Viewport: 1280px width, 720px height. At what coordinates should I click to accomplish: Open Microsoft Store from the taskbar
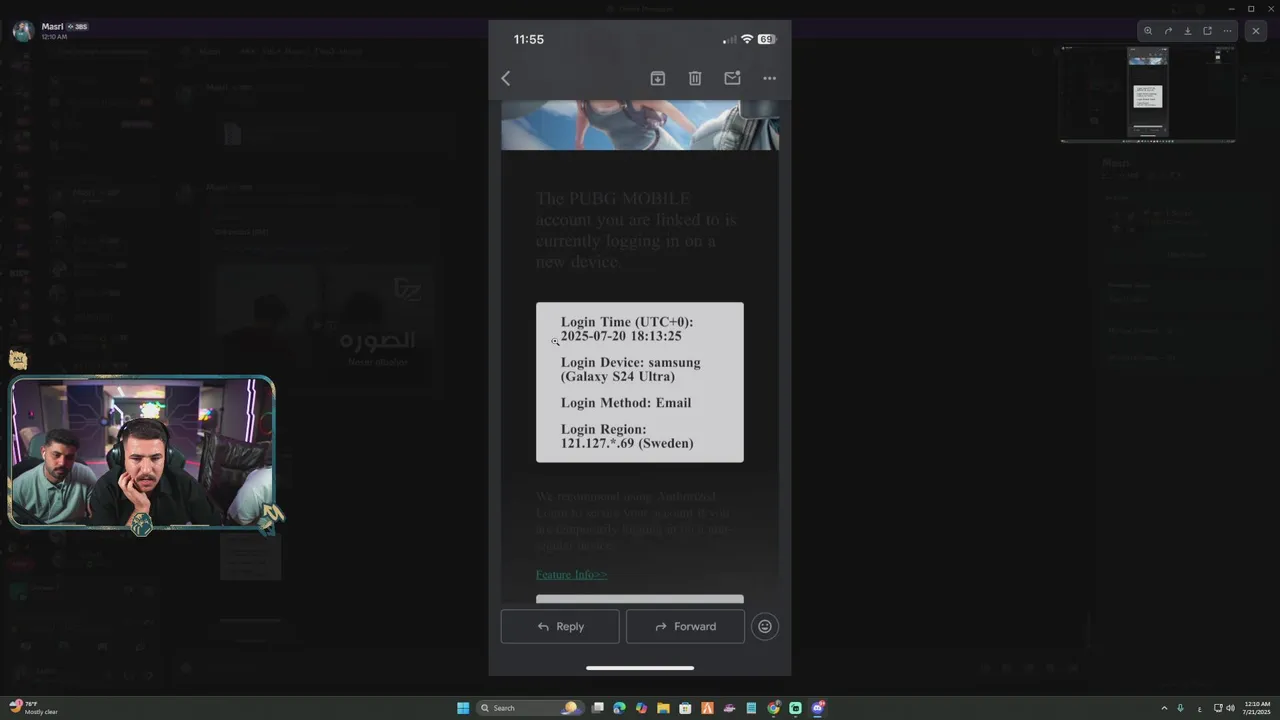coord(685,708)
